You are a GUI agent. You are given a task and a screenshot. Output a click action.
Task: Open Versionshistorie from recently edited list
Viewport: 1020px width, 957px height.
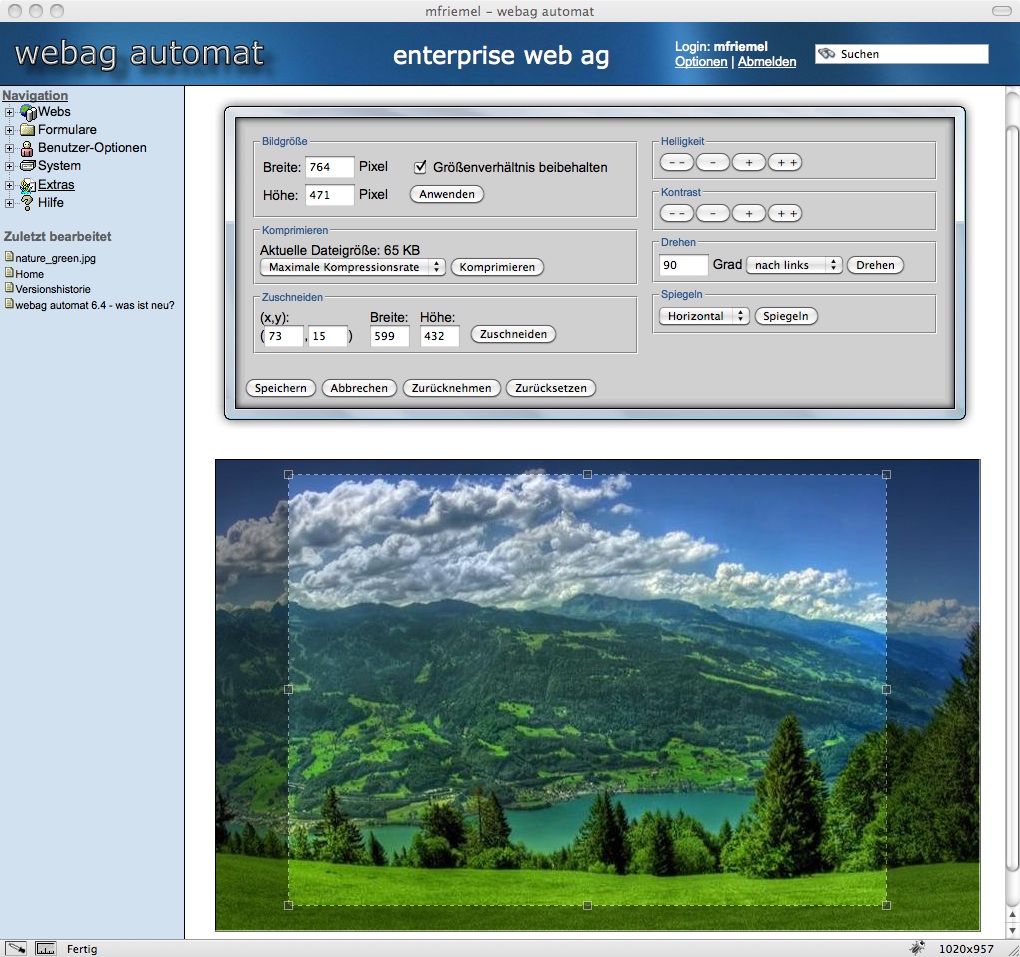[x=53, y=289]
